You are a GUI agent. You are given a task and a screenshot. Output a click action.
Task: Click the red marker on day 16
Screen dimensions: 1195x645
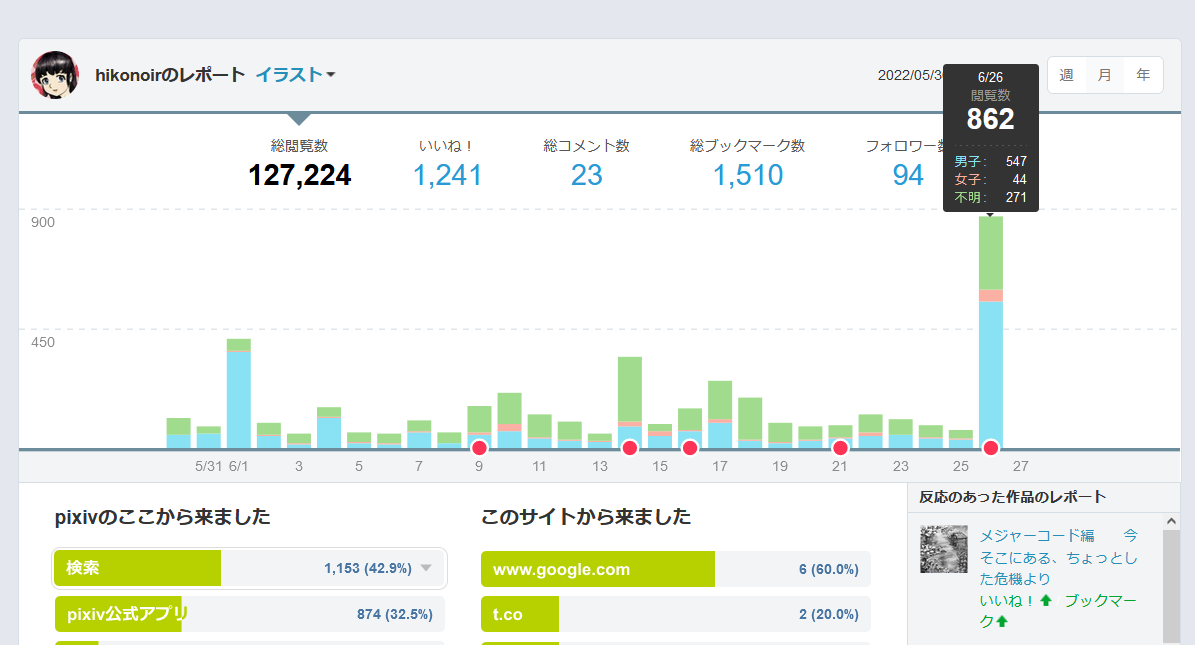pos(690,448)
